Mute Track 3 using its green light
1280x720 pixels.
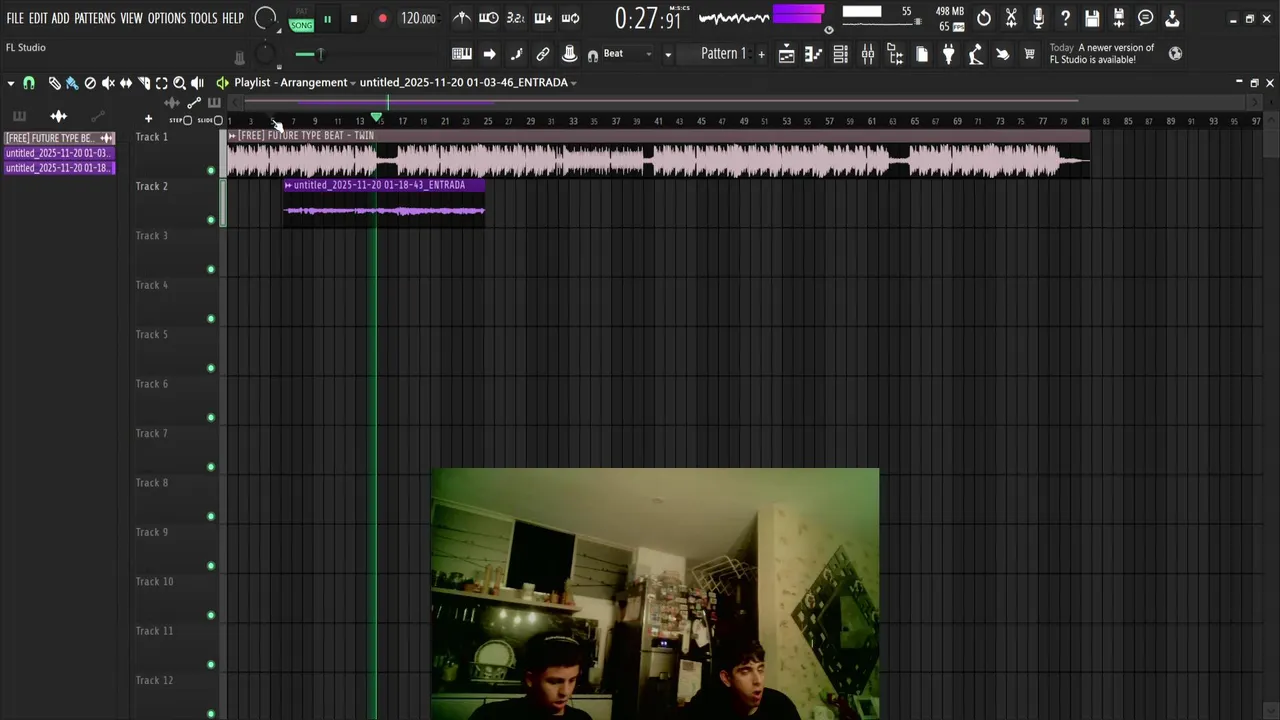(210, 269)
